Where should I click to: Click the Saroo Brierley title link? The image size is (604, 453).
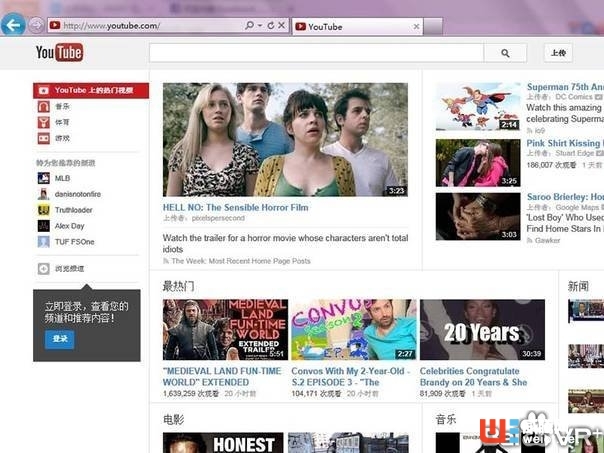(x=565, y=197)
